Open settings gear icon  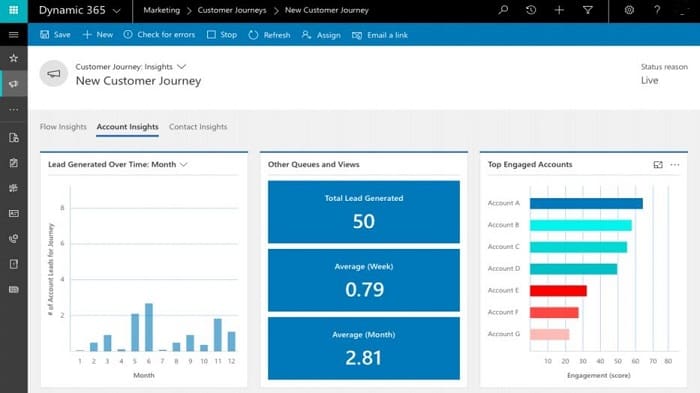(629, 10)
